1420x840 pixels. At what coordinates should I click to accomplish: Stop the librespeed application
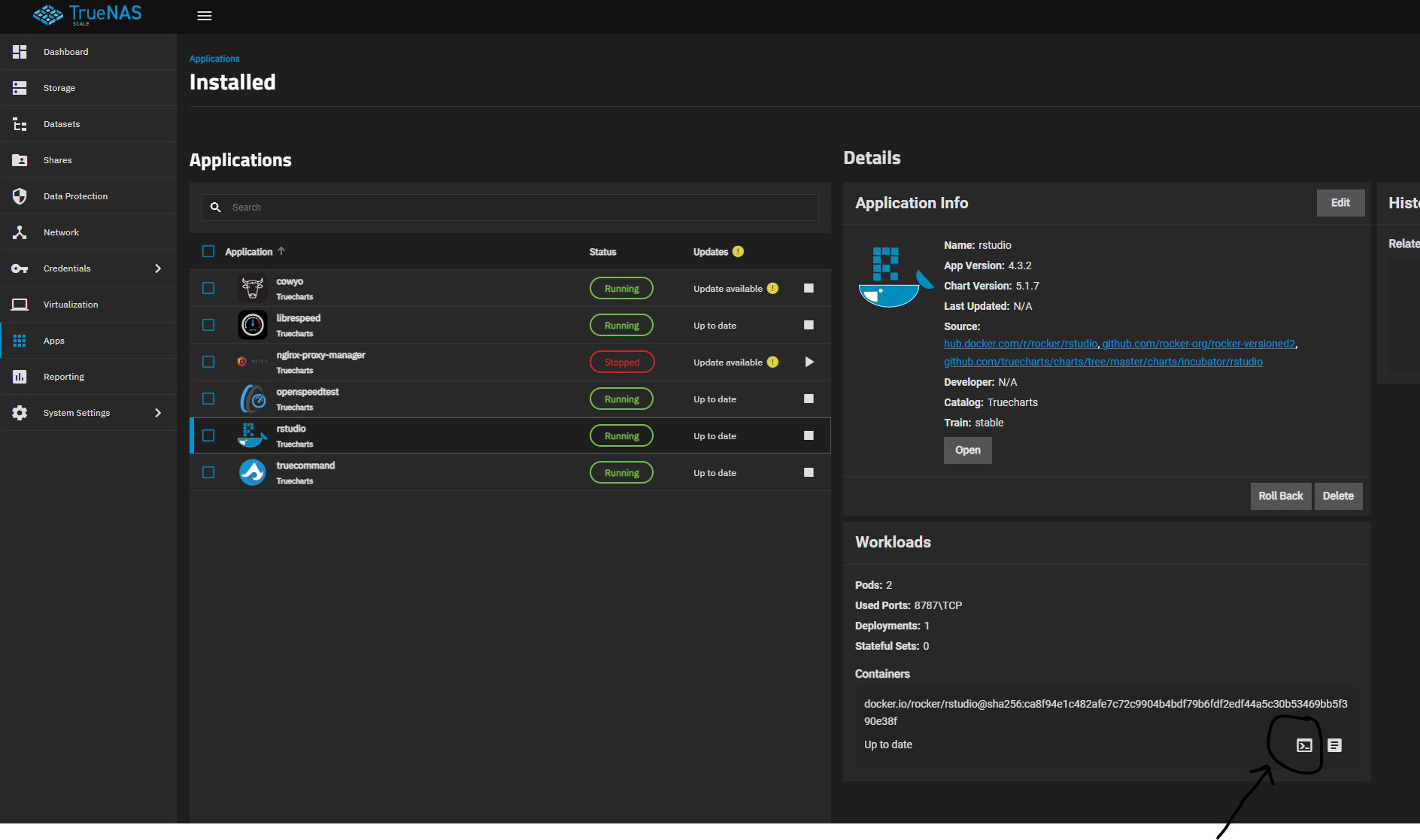pos(809,325)
